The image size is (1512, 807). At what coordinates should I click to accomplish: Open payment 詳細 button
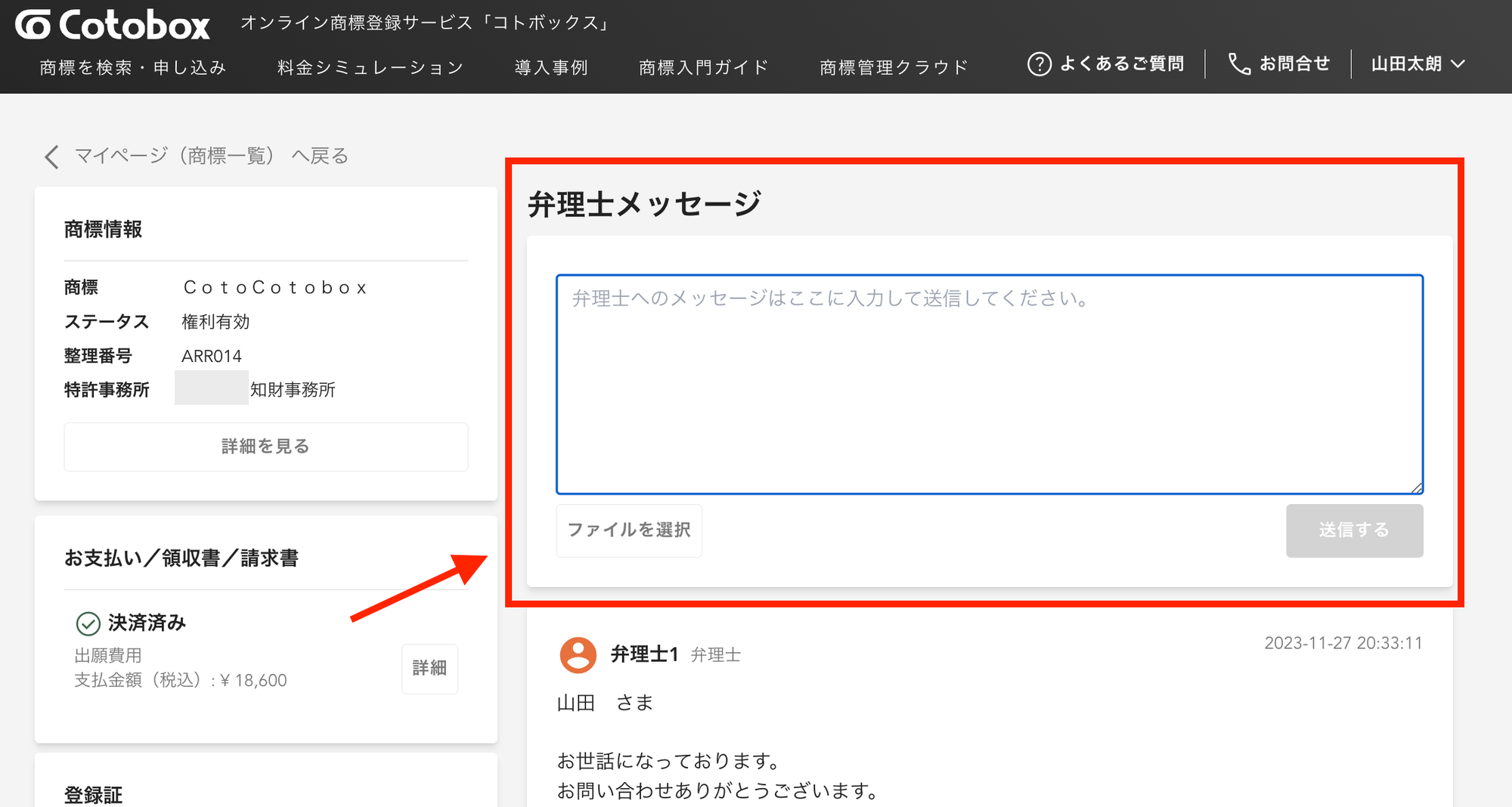[429, 669]
